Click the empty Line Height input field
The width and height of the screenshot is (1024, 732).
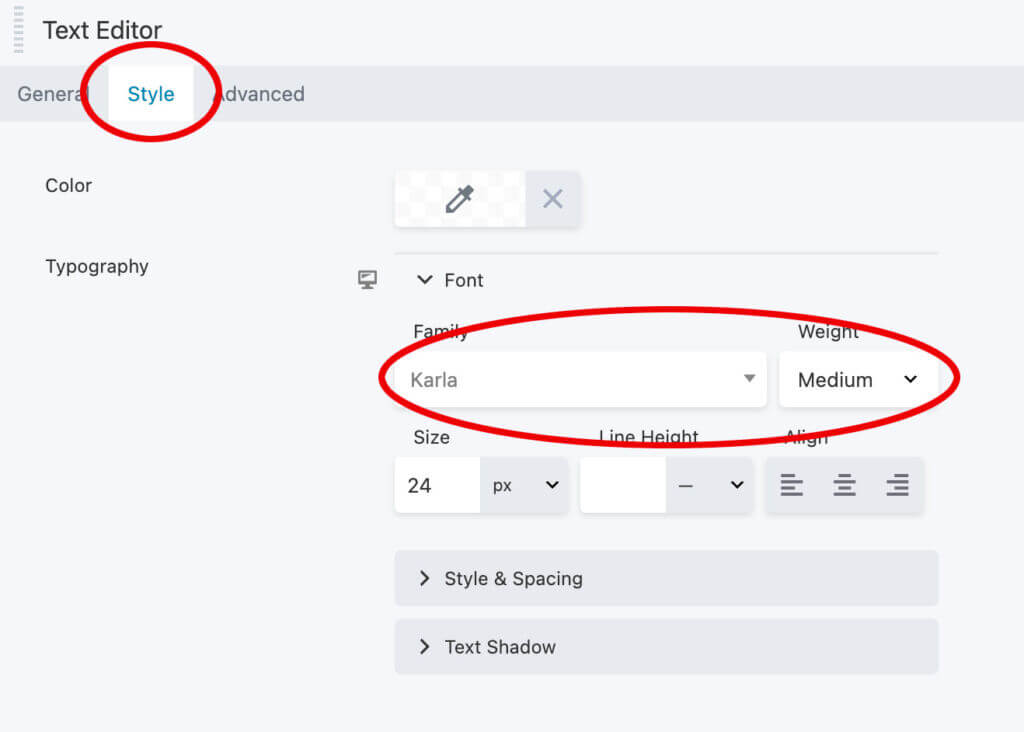coord(622,485)
